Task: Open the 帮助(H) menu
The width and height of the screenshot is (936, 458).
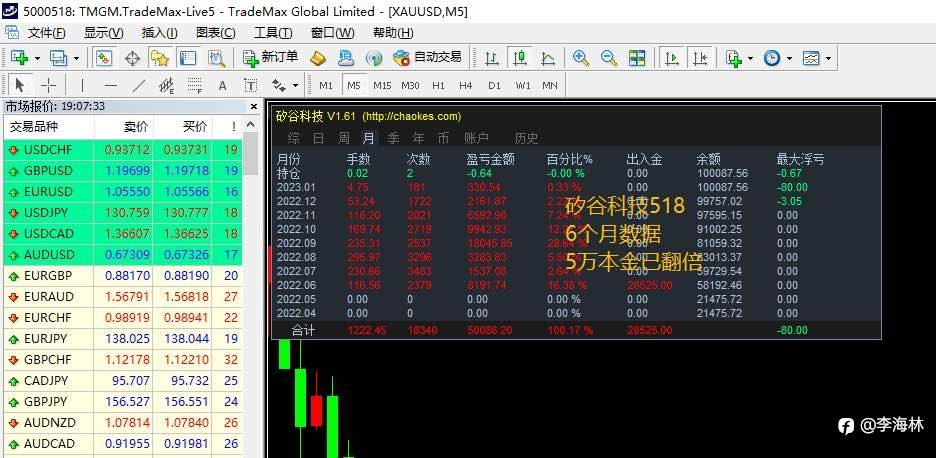Action: point(393,33)
